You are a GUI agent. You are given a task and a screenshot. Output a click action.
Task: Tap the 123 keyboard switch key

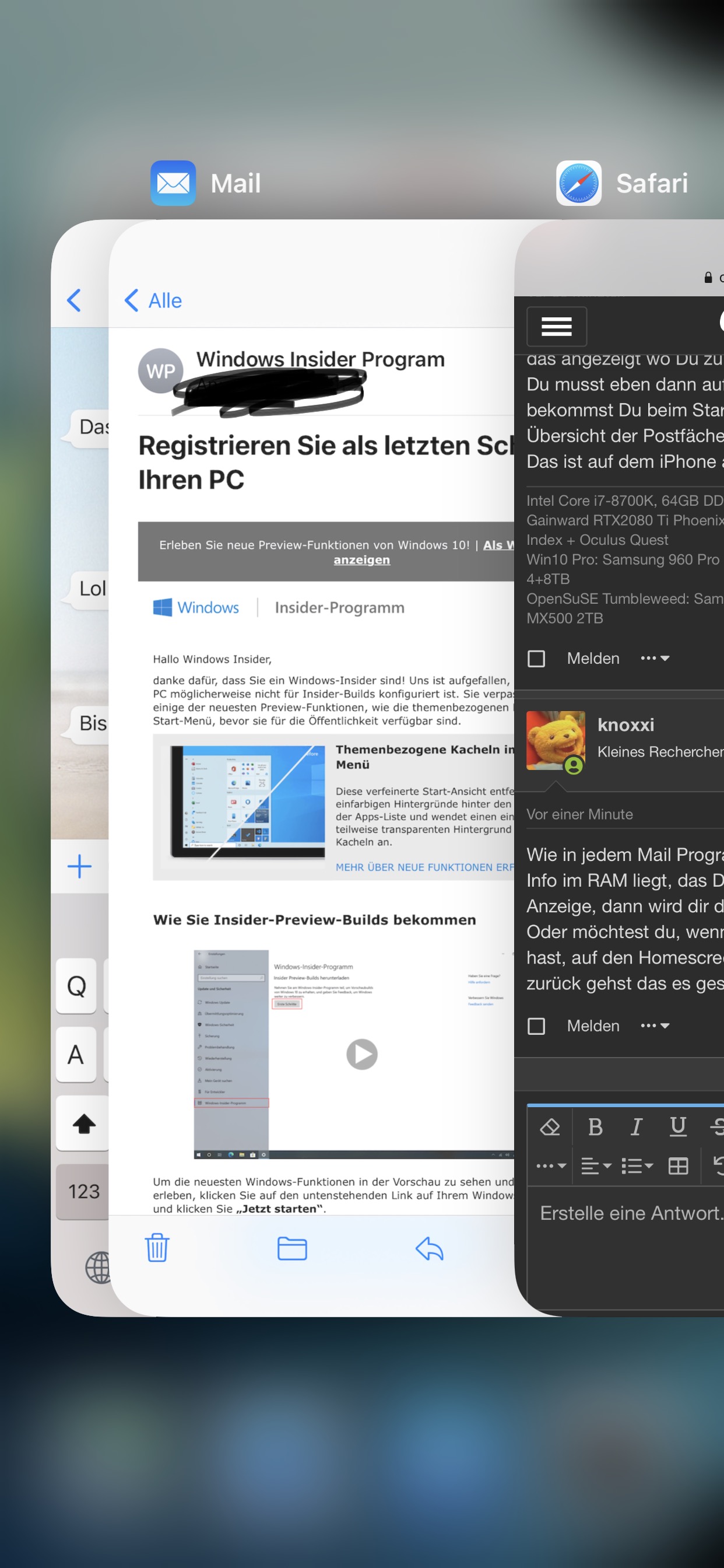coord(83,1192)
